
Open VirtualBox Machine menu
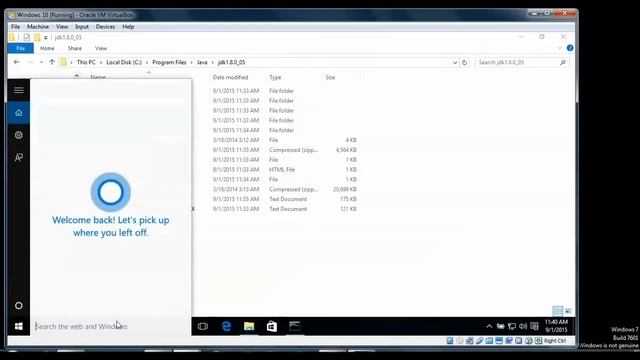tap(38, 27)
